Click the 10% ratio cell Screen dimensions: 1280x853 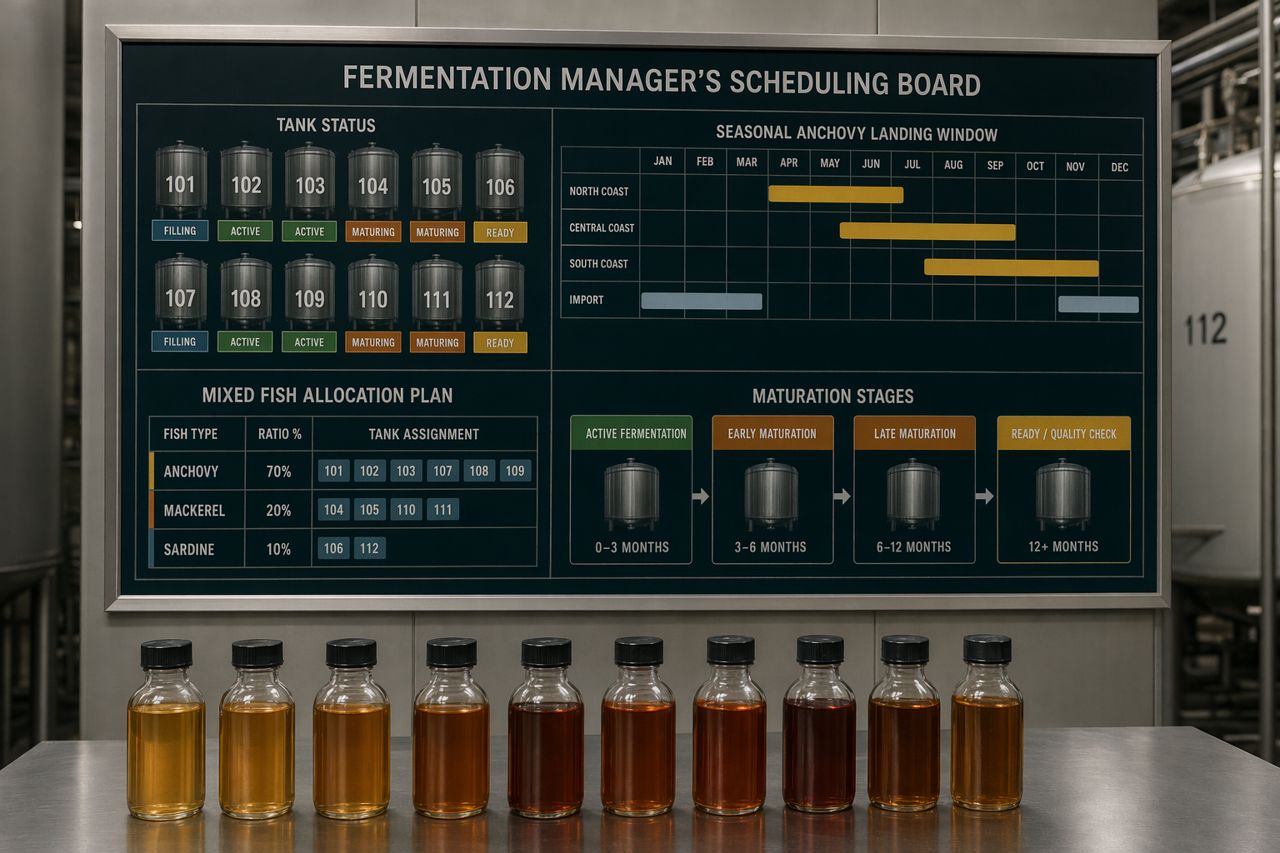click(x=279, y=549)
